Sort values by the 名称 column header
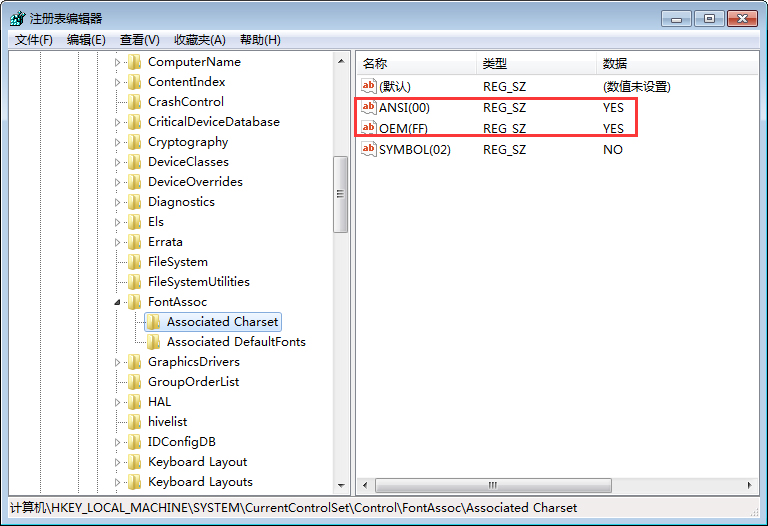768x526 pixels. tap(375, 63)
